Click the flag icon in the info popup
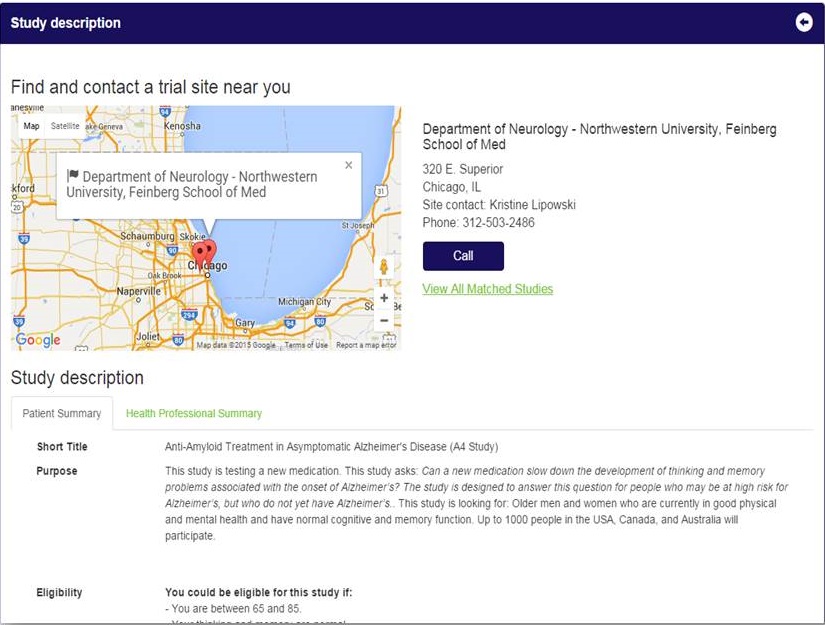 tap(72, 176)
